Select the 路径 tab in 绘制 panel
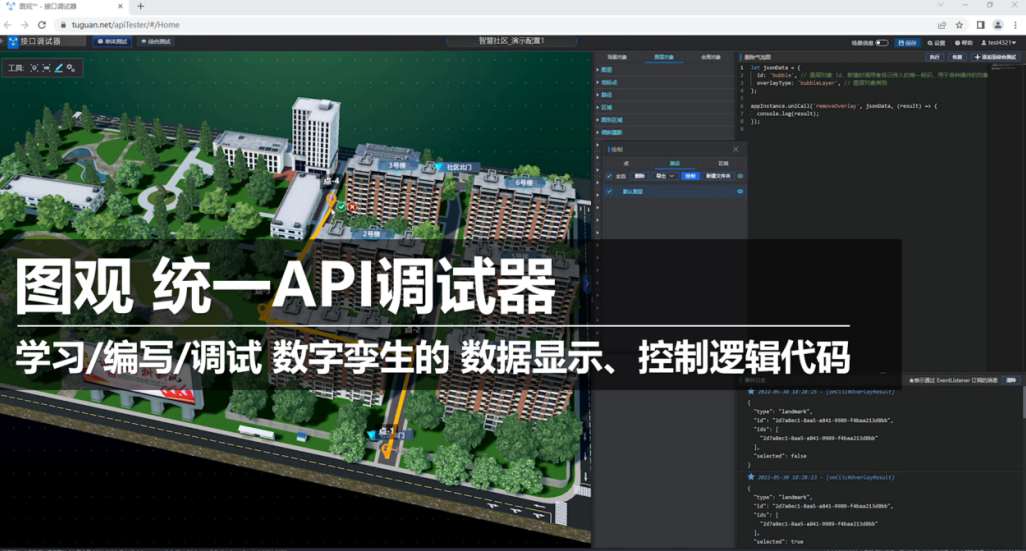The image size is (1026, 551). click(x=675, y=164)
